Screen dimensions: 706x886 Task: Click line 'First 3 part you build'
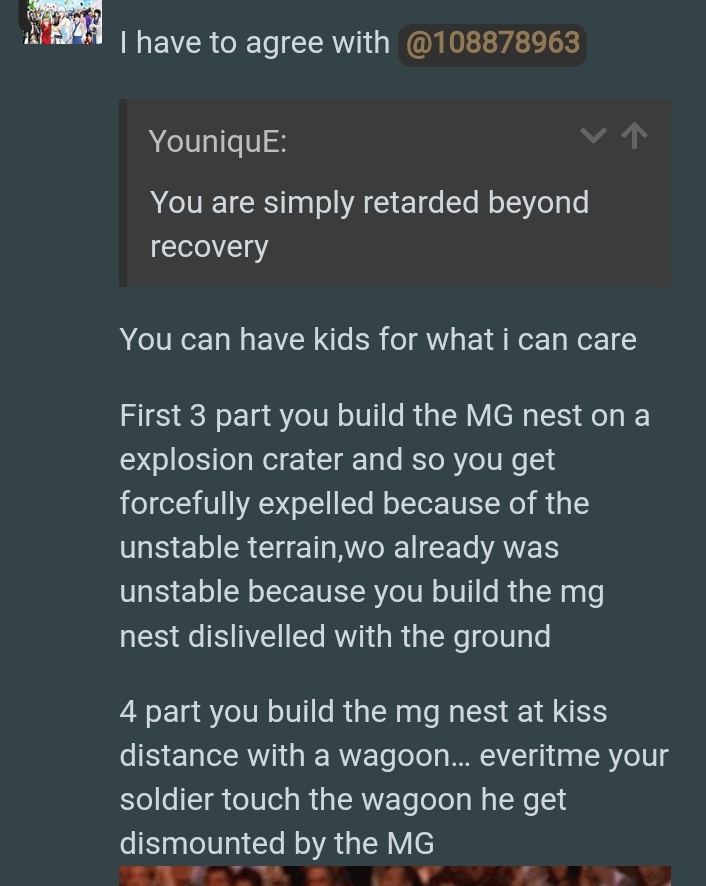point(385,416)
